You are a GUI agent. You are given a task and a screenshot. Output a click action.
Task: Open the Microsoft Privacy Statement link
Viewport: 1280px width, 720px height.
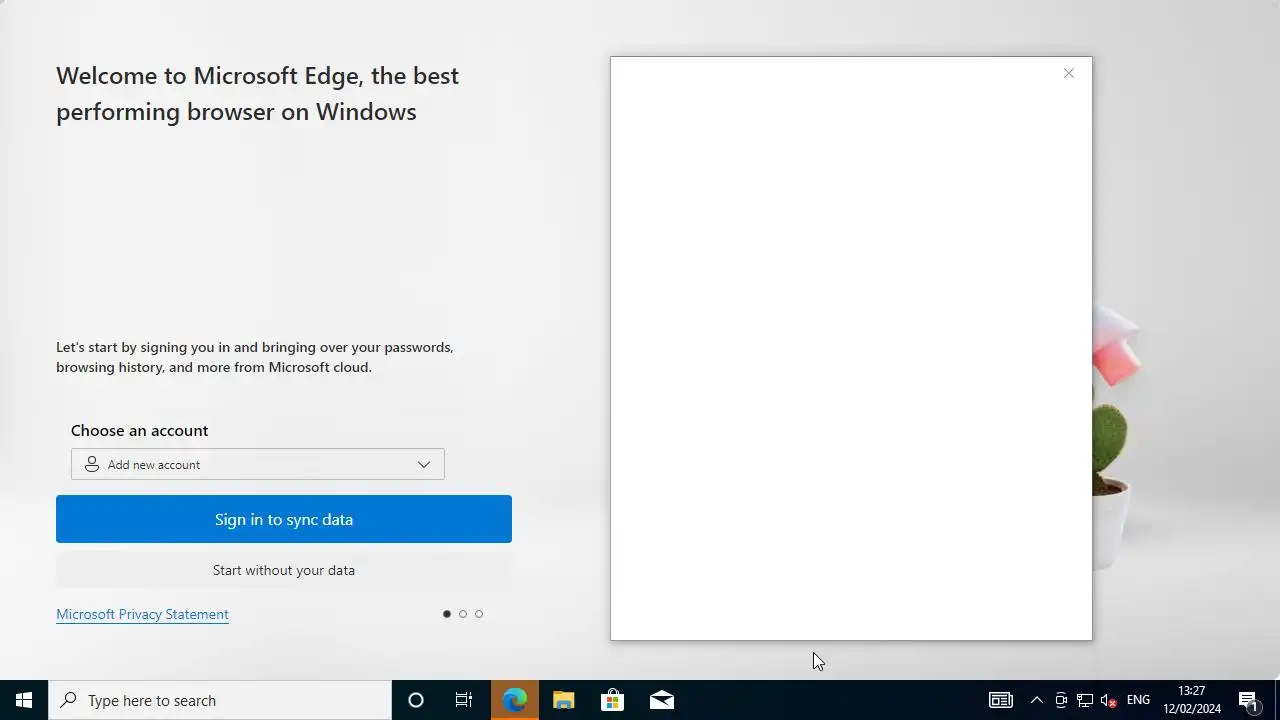coord(142,614)
